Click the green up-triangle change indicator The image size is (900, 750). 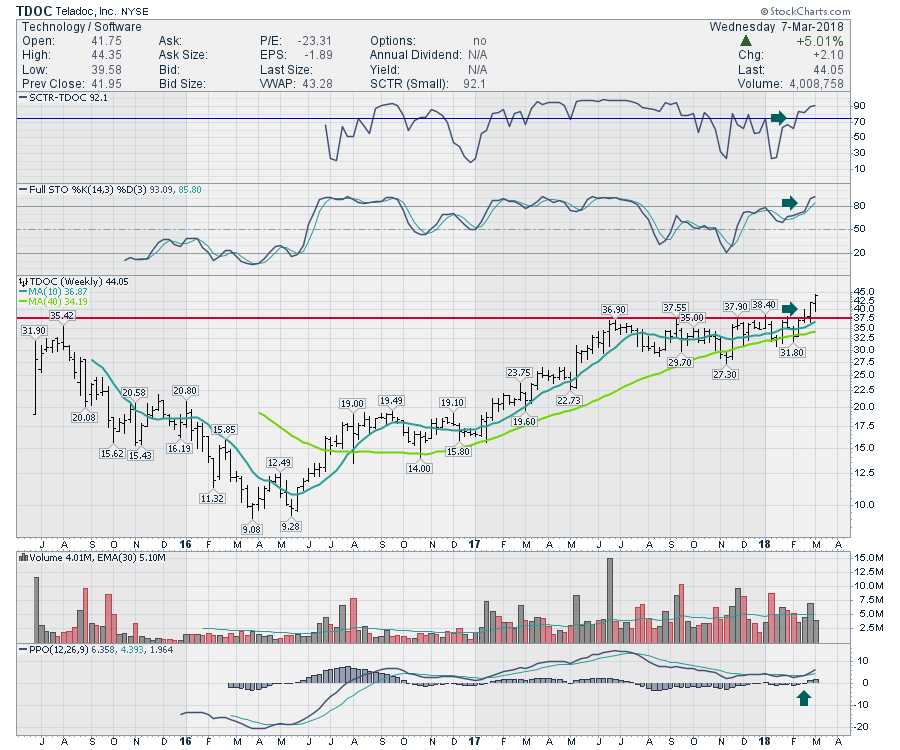coord(746,41)
